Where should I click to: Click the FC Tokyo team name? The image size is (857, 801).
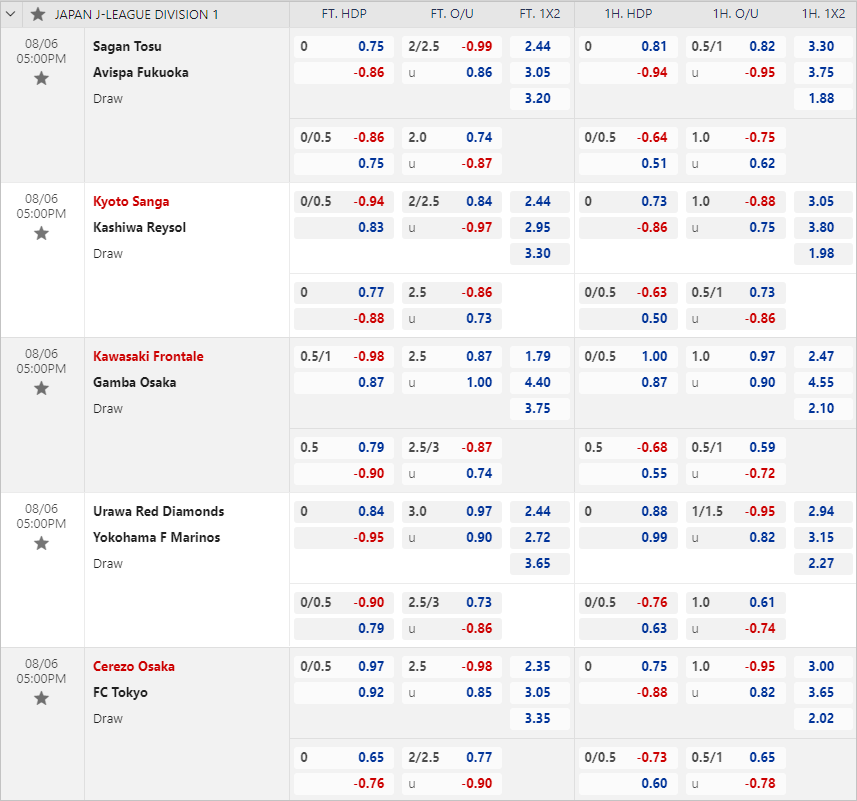tap(120, 693)
